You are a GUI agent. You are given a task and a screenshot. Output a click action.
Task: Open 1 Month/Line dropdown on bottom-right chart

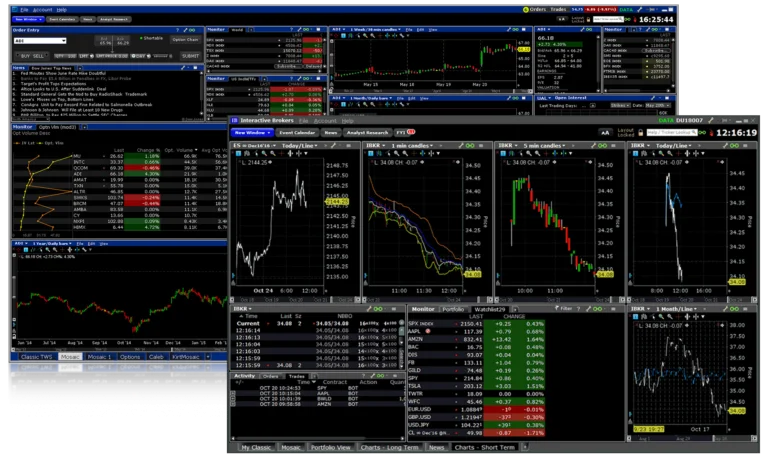pos(676,309)
